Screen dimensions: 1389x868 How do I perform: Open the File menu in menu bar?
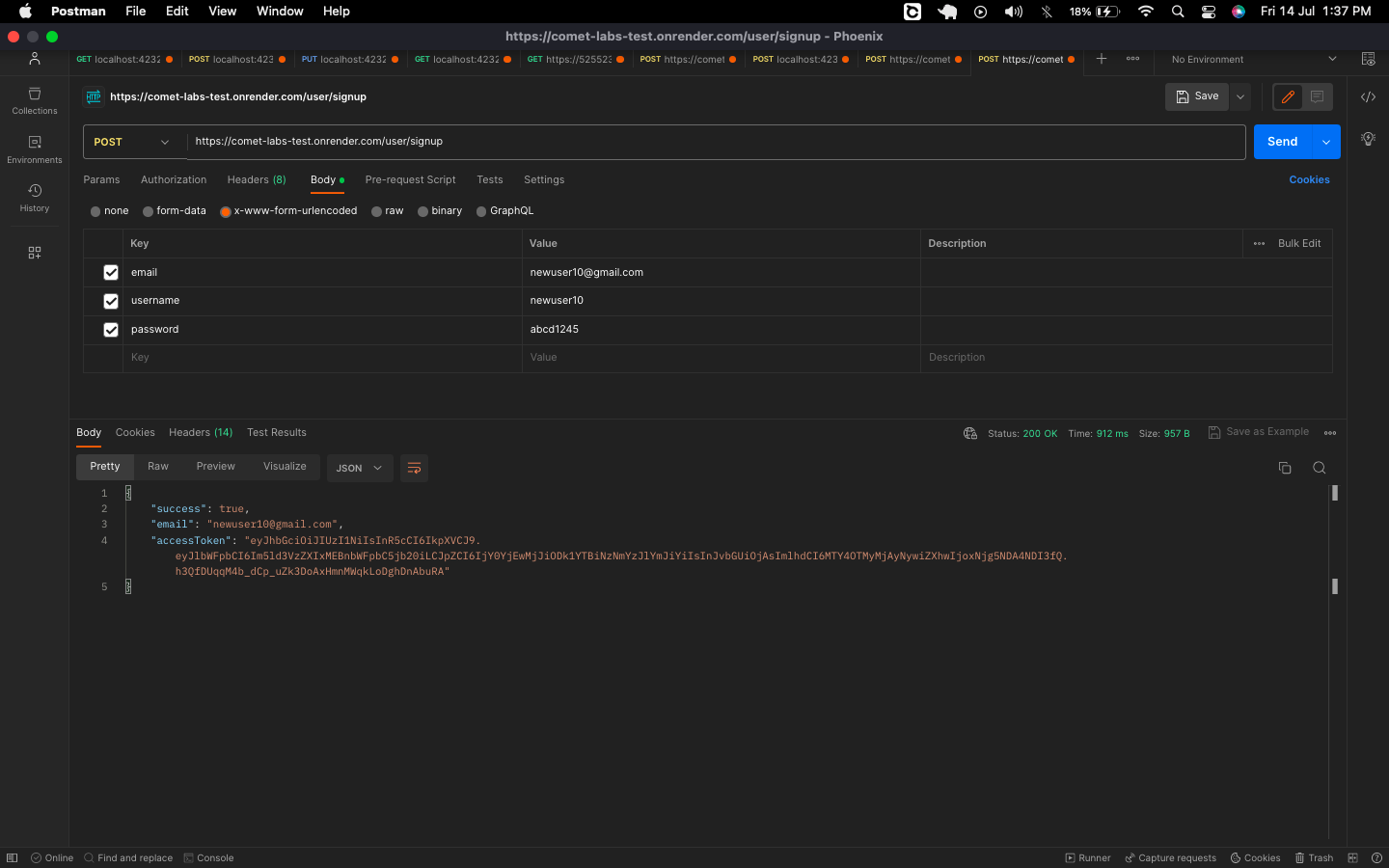[136, 12]
